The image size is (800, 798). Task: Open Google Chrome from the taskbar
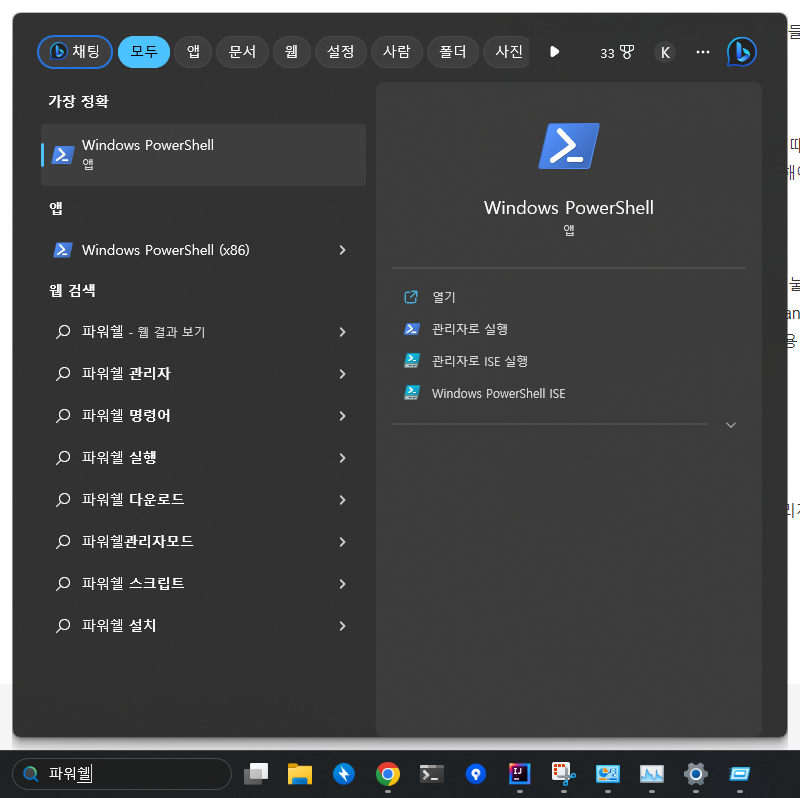pyautogui.click(x=388, y=774)
